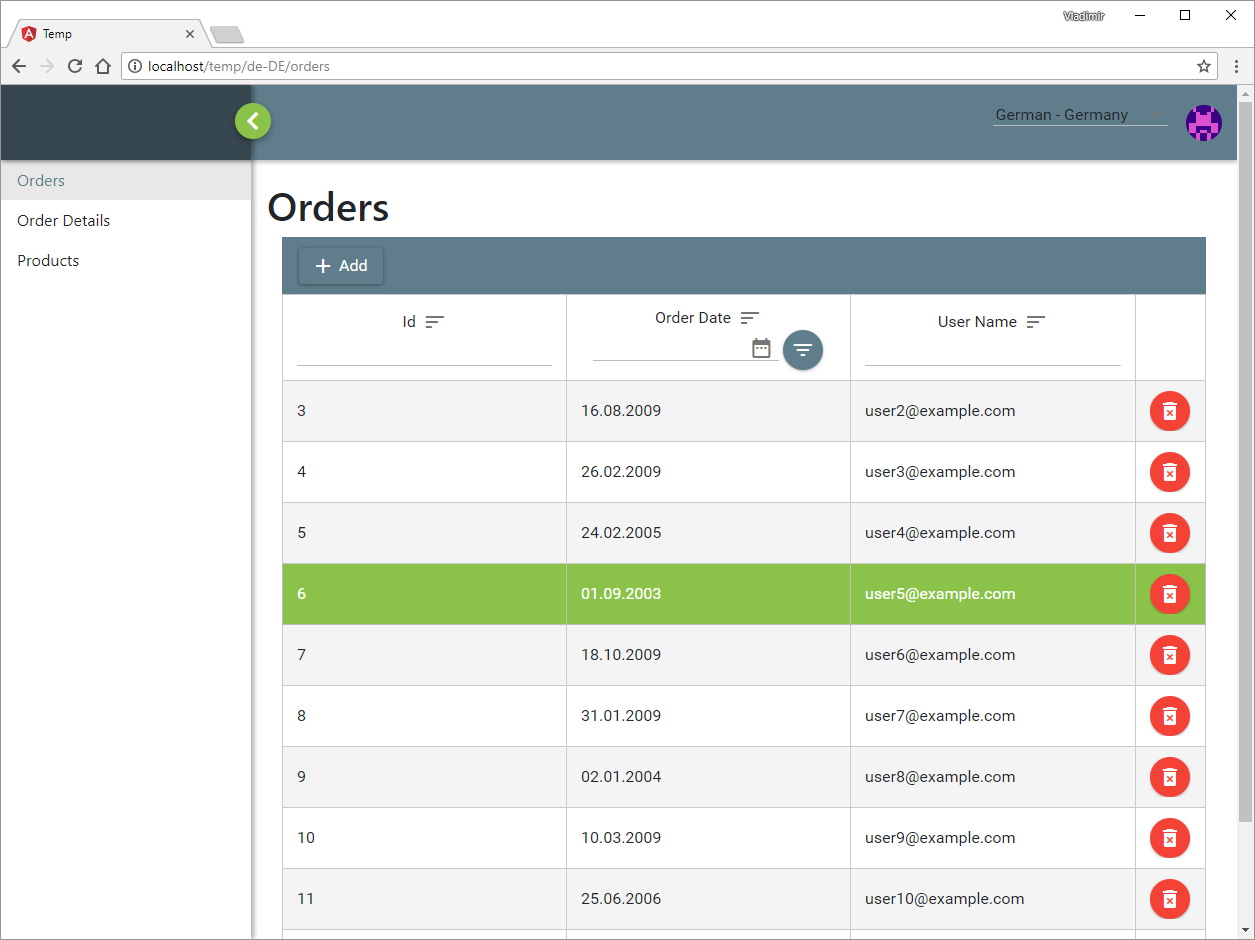This screenshot has height=940, width=1255.
Task: Open Order Details in the sidebar
Action: pyautogui.click(x=64, y=221)
